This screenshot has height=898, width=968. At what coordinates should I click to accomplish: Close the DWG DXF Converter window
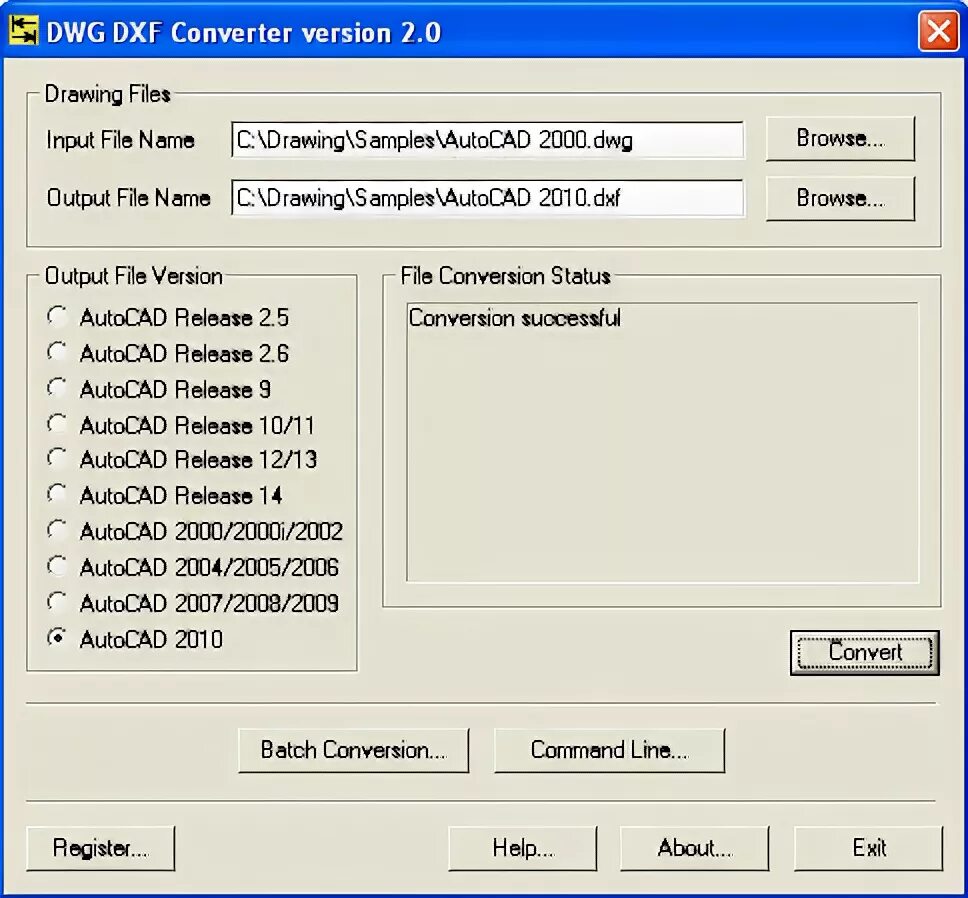pos(938,31)
